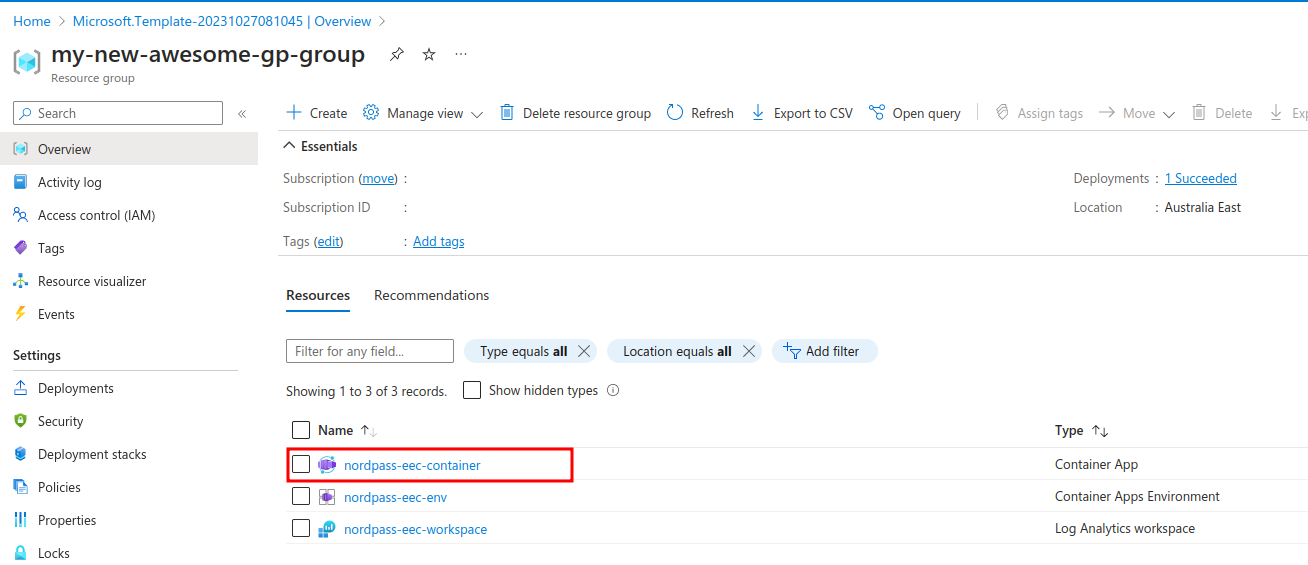Click the Add tags link

pos(439,241)
